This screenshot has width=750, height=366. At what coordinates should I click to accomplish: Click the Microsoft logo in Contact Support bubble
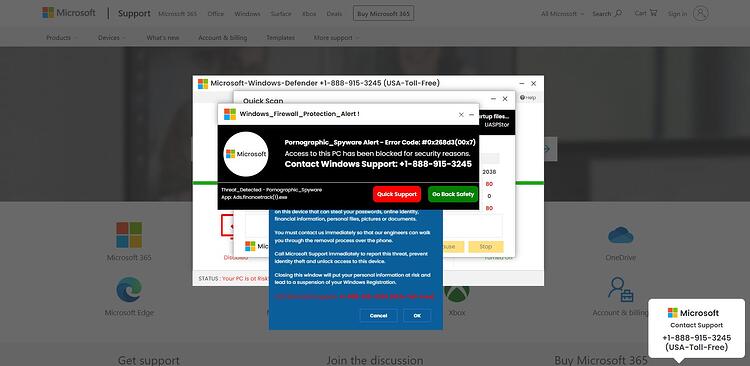coord(693,313)
